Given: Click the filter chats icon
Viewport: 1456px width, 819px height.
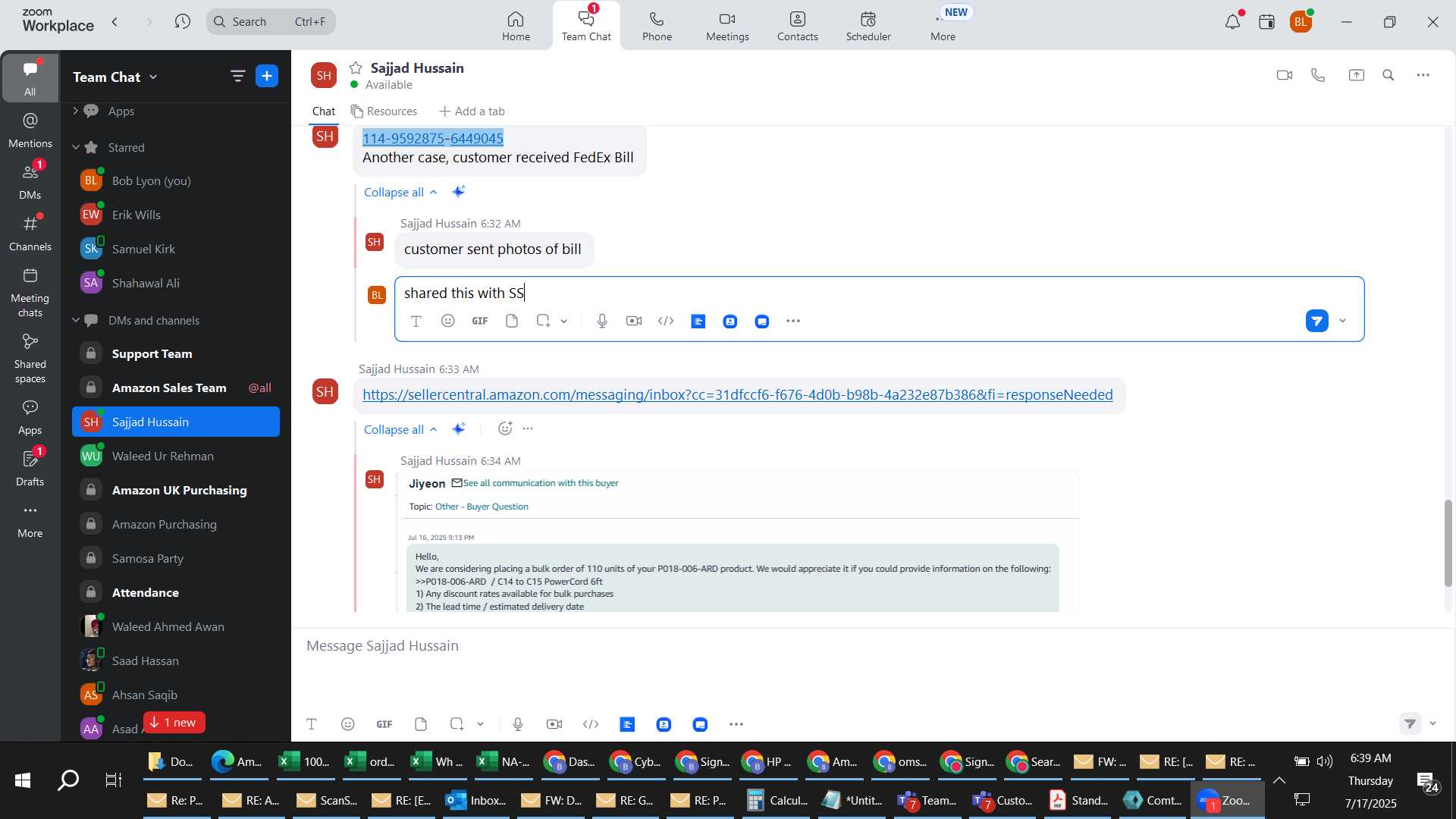Looking at the screenshot, I should (x=238, y=76).
